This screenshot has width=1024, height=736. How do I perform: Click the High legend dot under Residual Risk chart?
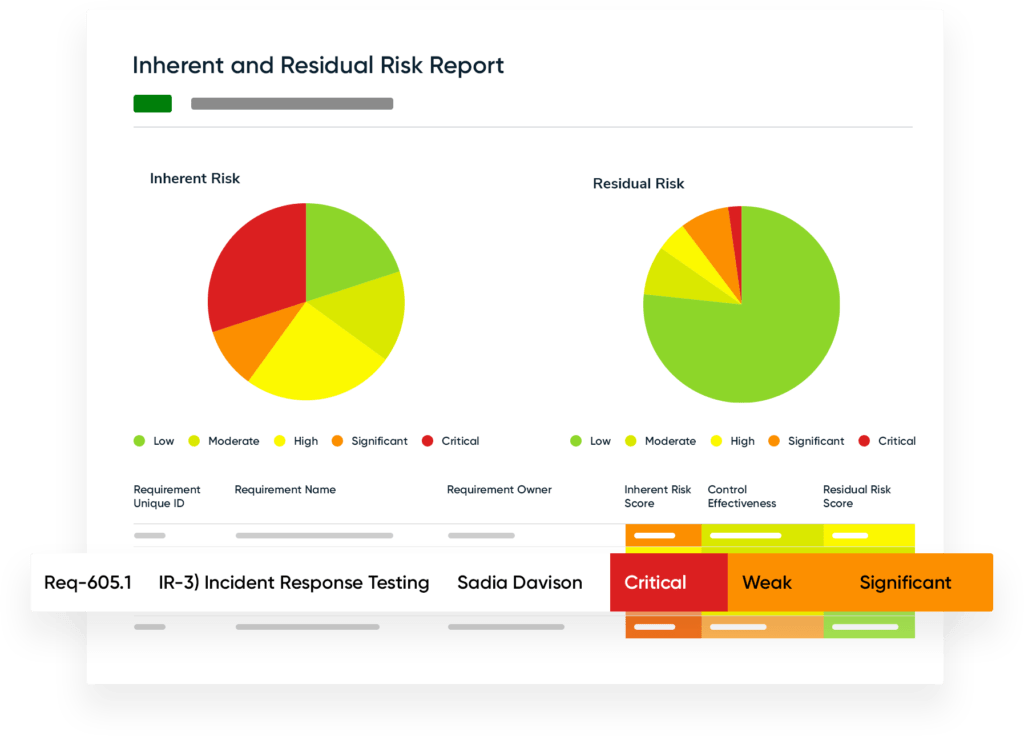click(x=716, y=441)
